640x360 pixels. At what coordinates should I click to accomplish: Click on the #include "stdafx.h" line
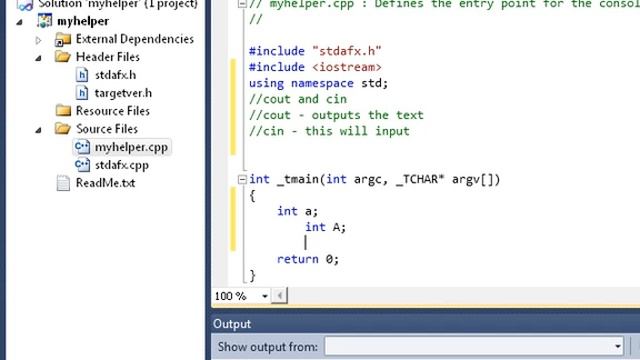[315, 51]
